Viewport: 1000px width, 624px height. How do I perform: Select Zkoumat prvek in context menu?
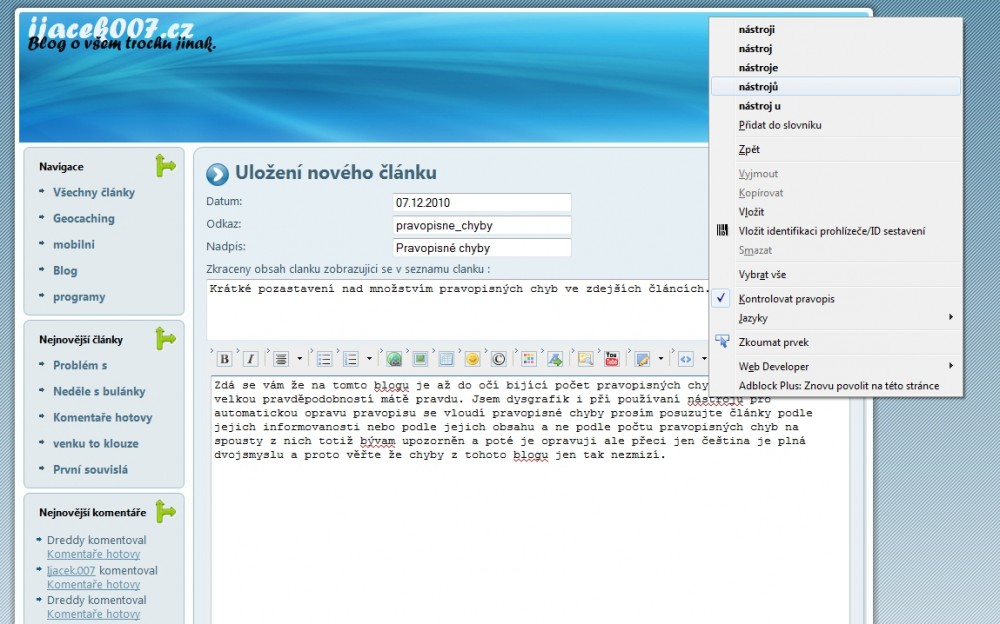773,343
